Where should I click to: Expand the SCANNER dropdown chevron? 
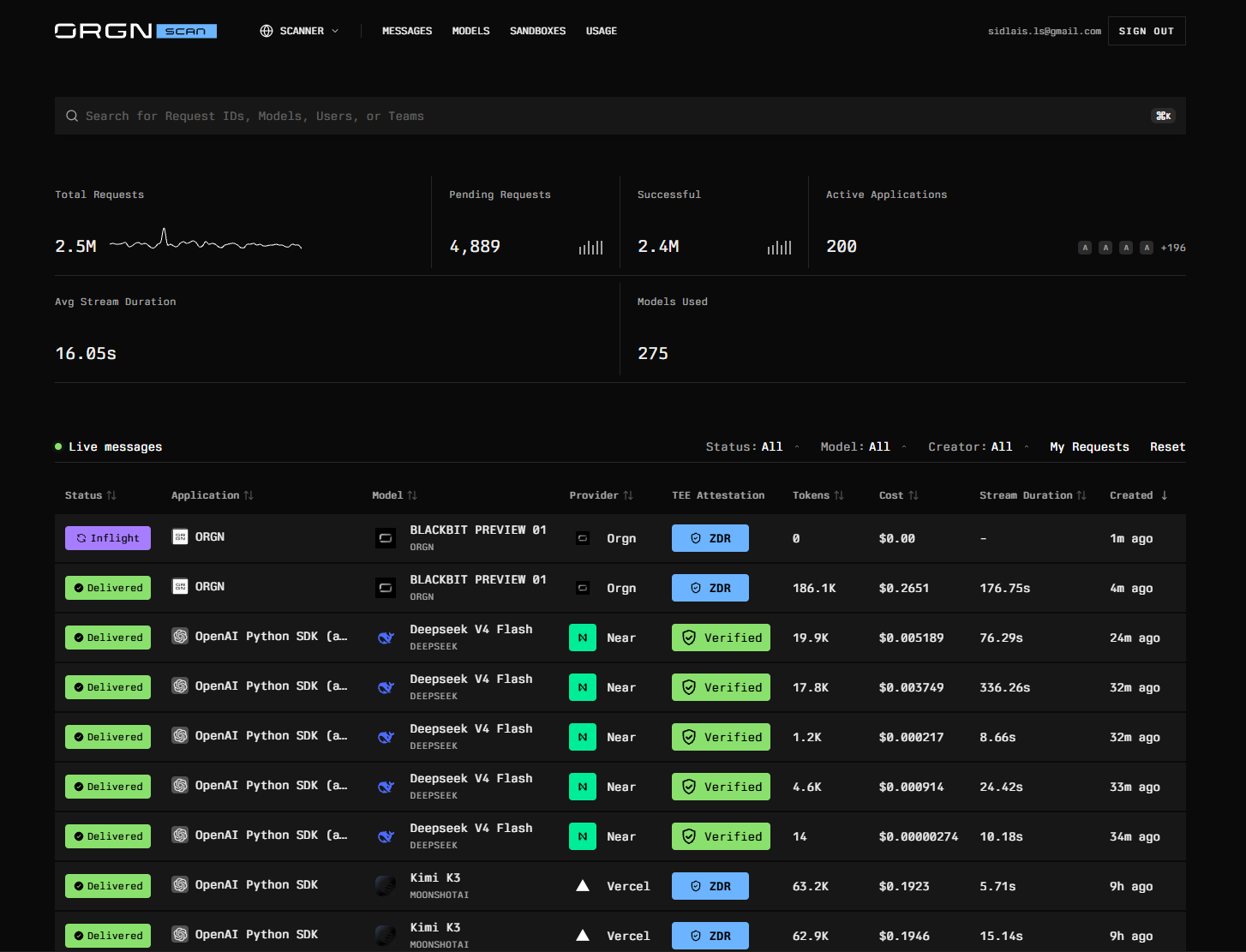click(x=335, y=31)
